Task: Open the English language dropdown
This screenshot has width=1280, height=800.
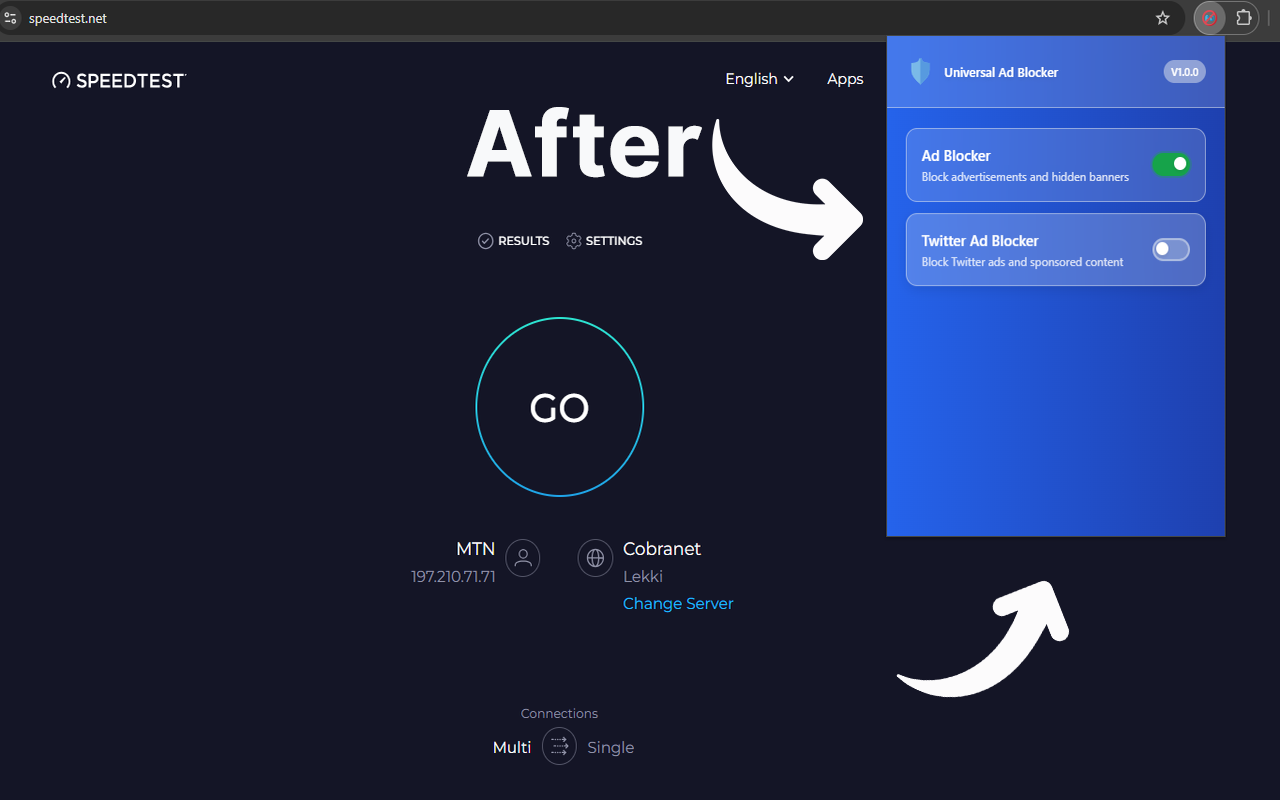Action: pyautogui.click(x=760, y=79)
